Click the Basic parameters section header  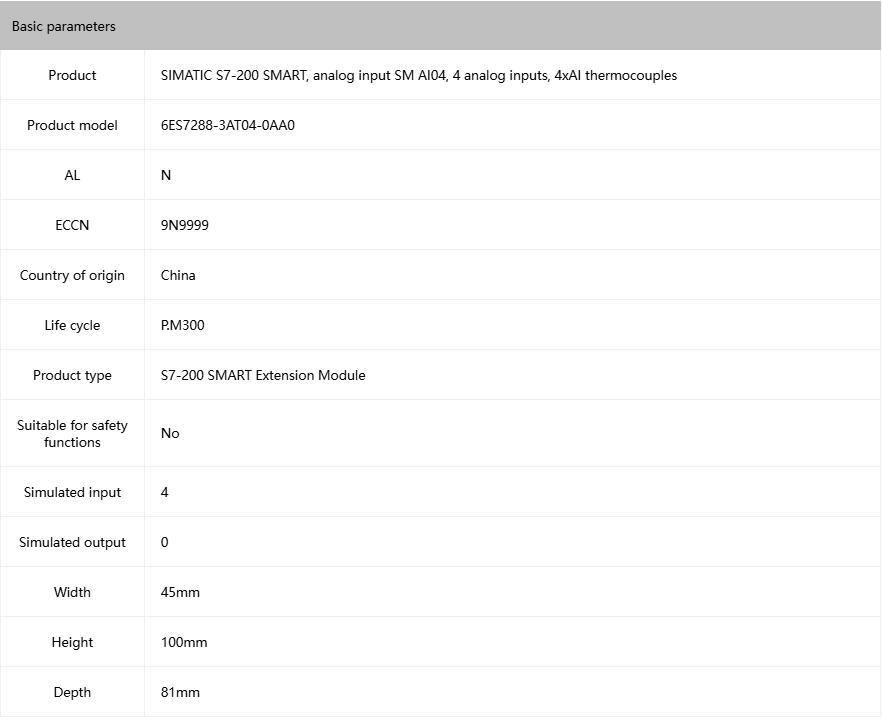point(64,27)
